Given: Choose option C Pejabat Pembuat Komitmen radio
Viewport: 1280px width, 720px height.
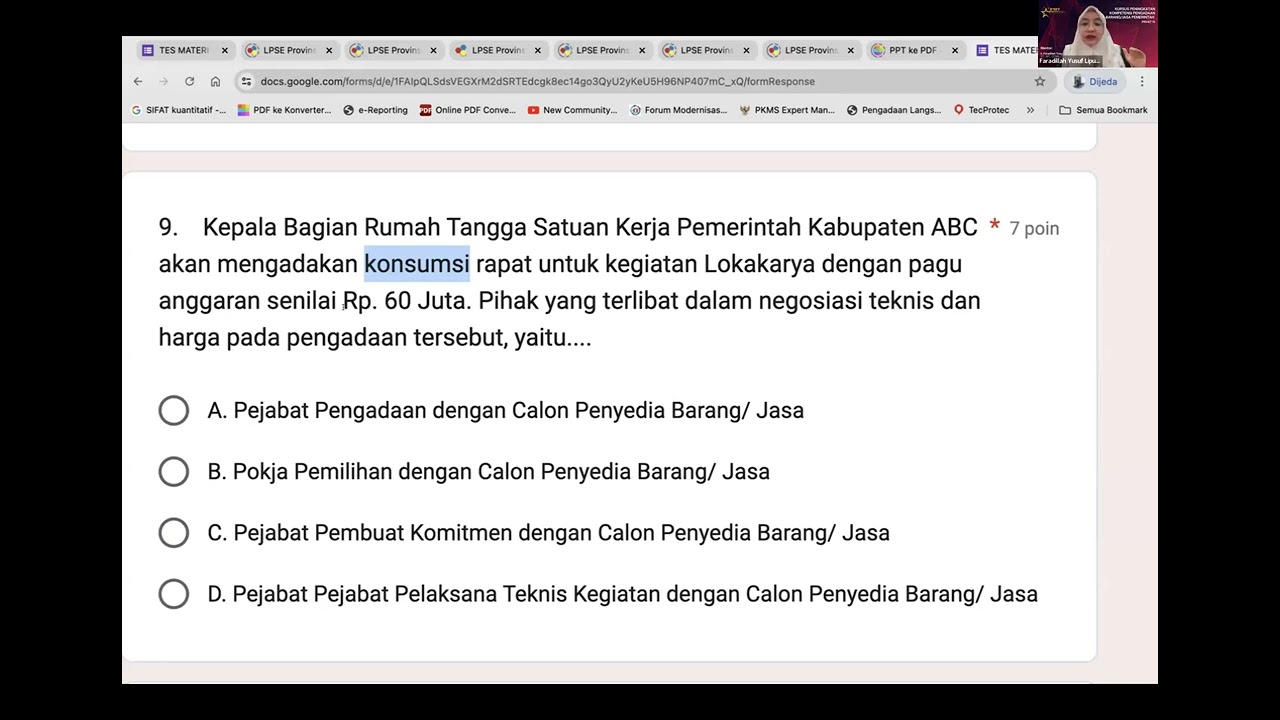Looking at the screenshot, I should pos(173,533).
